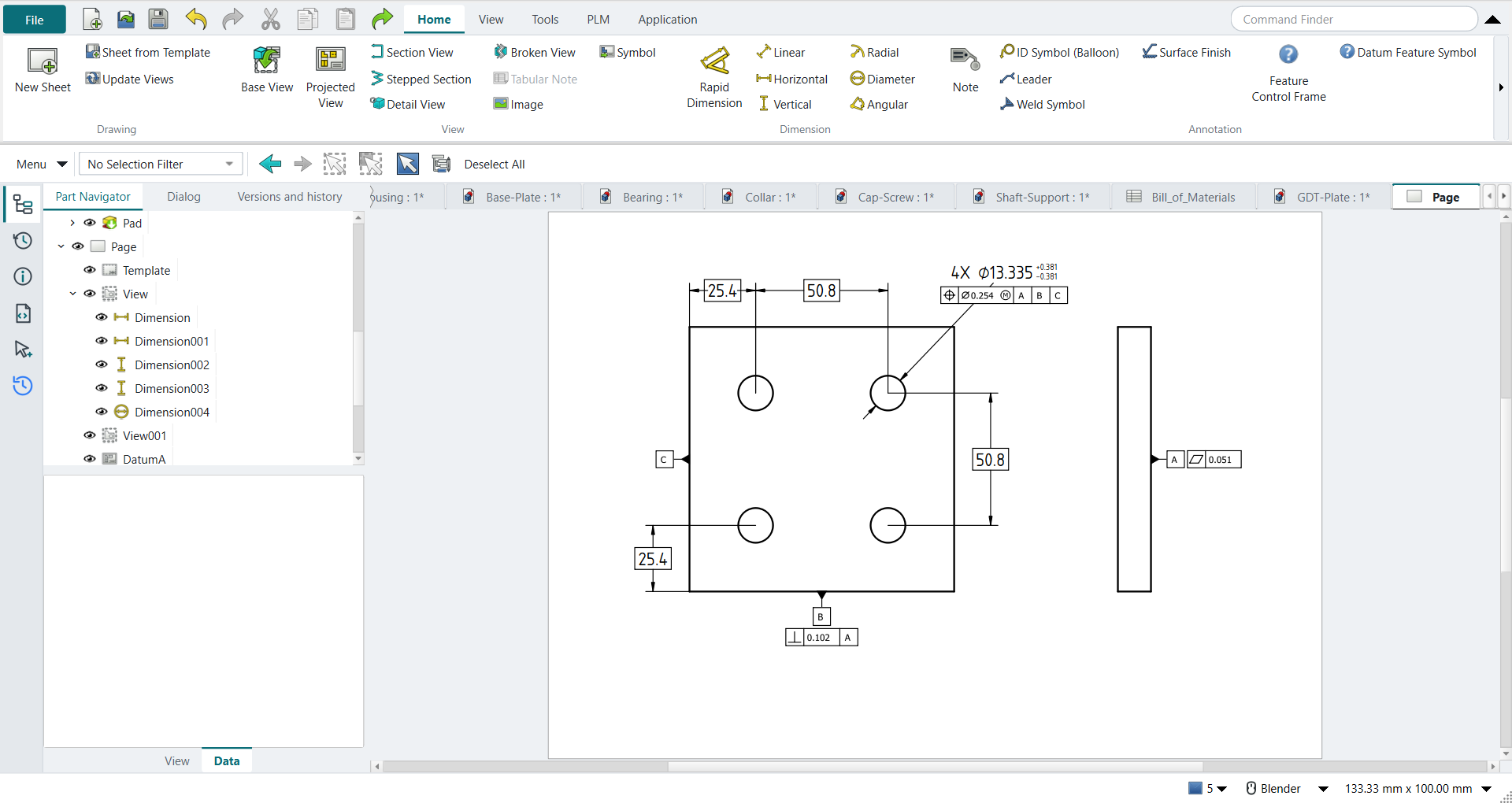Click the Cut scissors icon
The width and height of the screenshot is (1512, 803).
270,19
